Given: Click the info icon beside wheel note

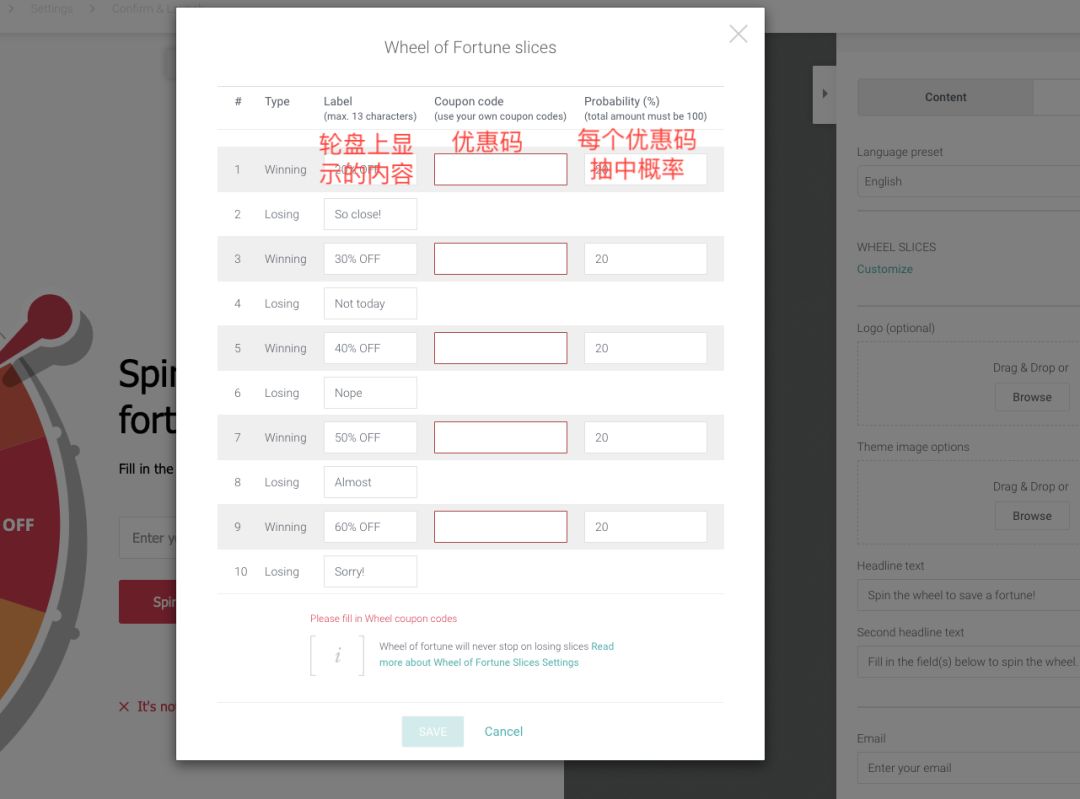Looking at the screenshot, I should tap(337, 656).
